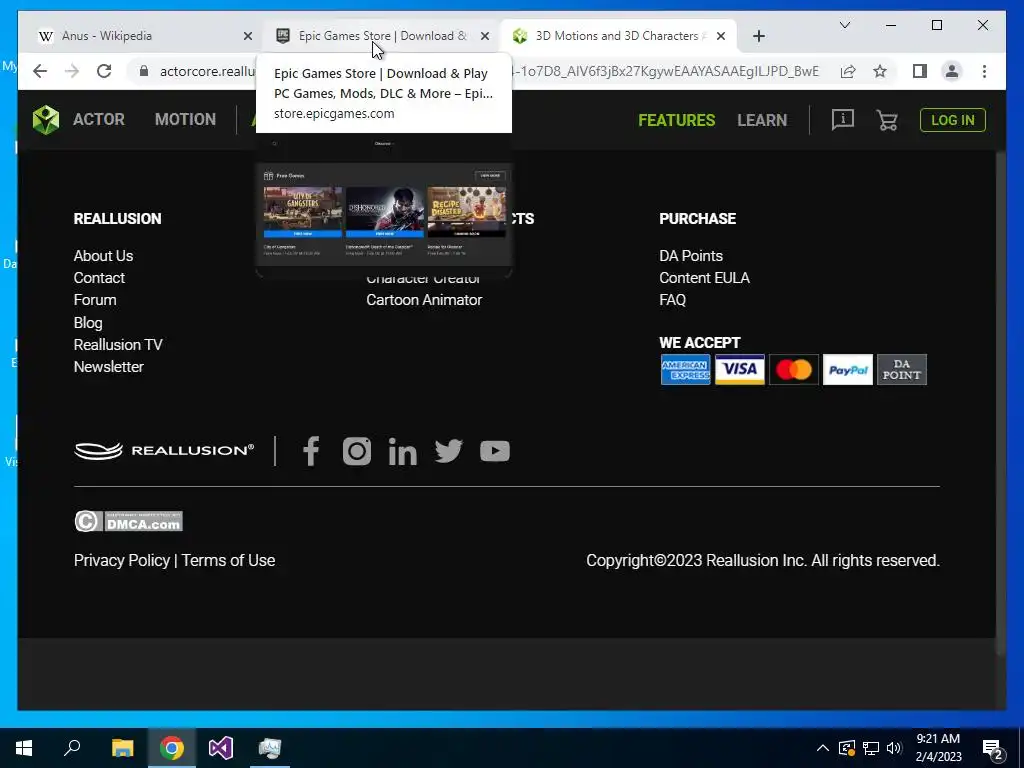Open Chrome three-dot menu
The width and height of the screenshot is (1024, 768).
pyautogui.click(x=984, y=71)
